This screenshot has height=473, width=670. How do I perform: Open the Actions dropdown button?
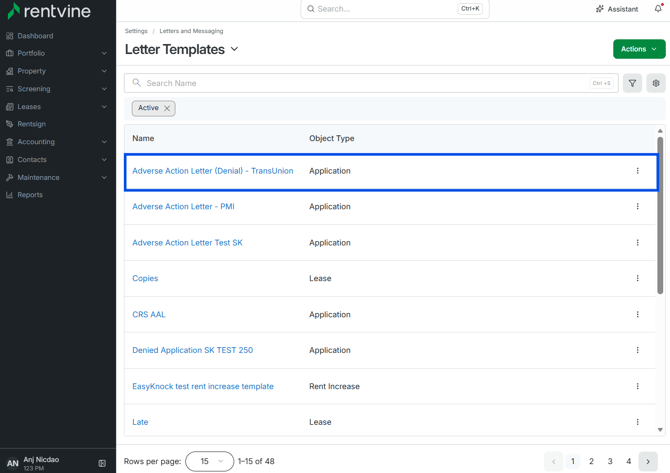click(639, 49)
